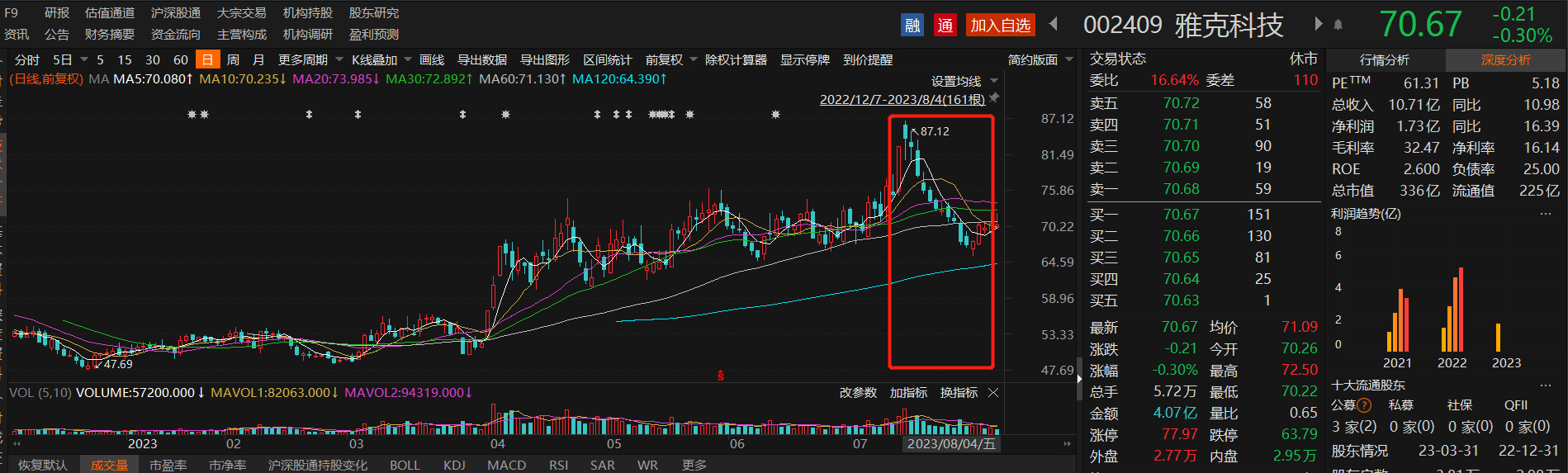Viewport: 1568px width, 473px height.
Task: Switch to 月 monthly period
Action: point(258,60)
